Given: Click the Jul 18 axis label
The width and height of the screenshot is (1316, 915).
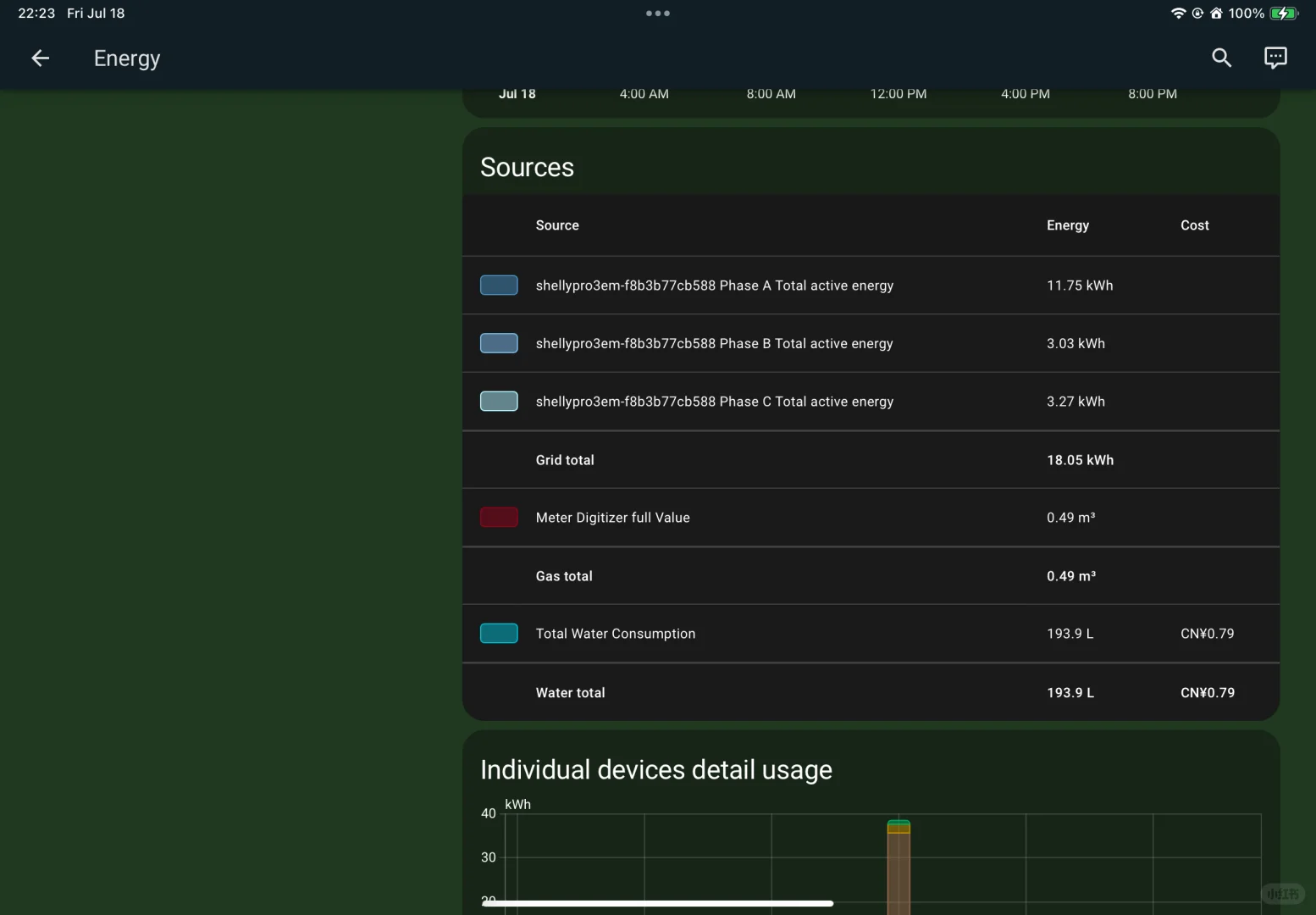Looking at the screenshot, I should pos(517,94).
